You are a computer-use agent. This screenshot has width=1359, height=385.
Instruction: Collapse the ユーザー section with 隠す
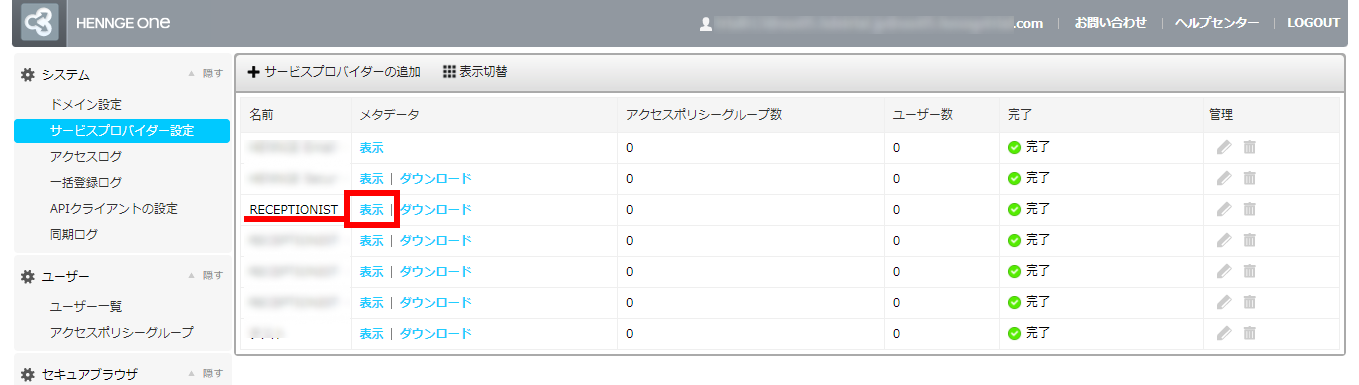pos(205,275)
